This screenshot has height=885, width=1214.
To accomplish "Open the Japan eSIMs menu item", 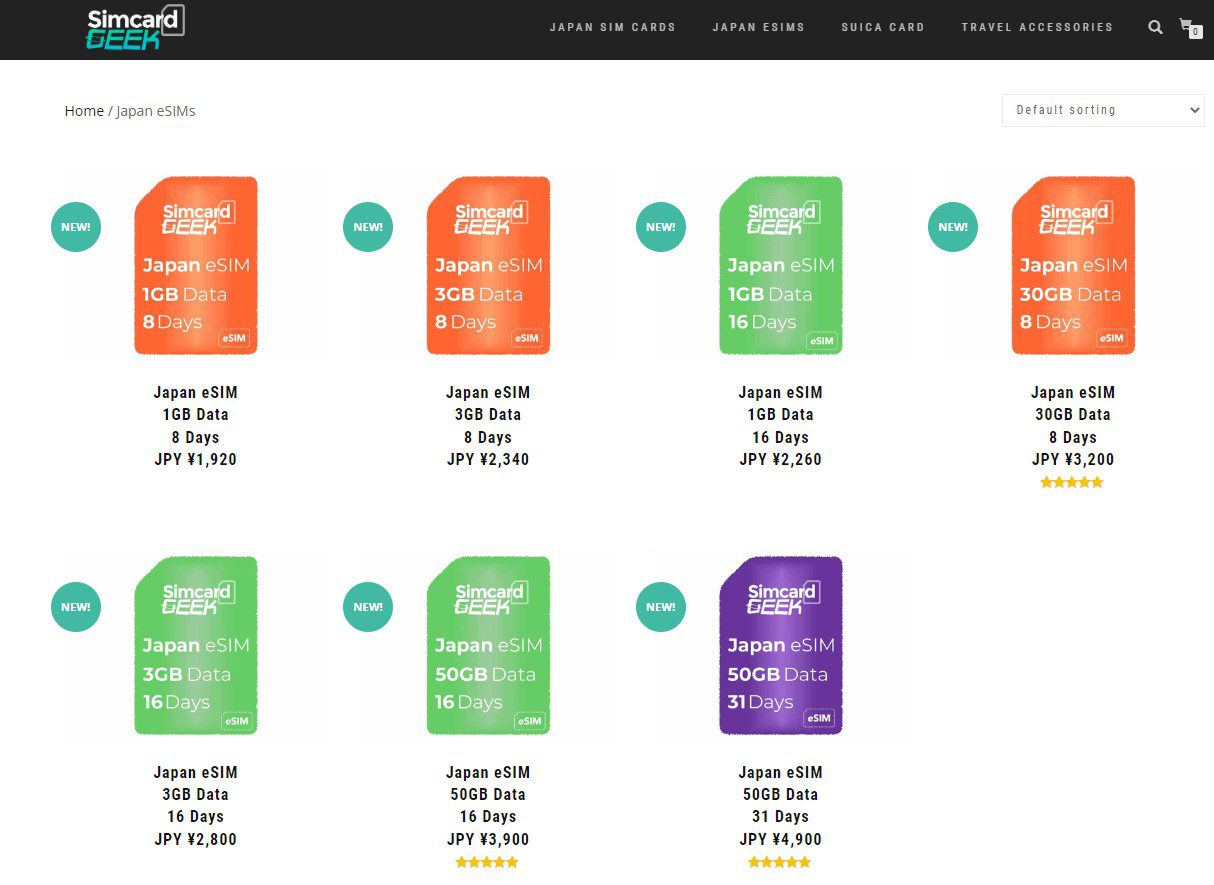I will coord(758,27).
